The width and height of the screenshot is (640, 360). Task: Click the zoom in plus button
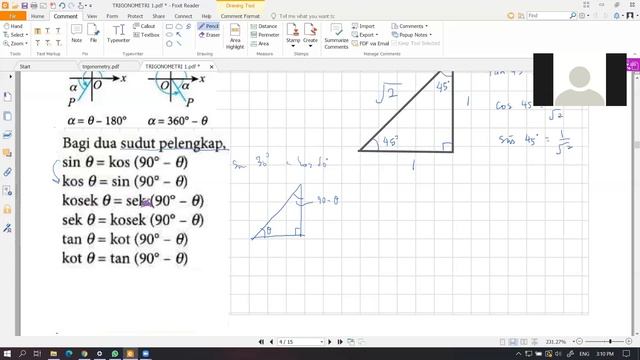pyautogui.click(x=629, y=341)
